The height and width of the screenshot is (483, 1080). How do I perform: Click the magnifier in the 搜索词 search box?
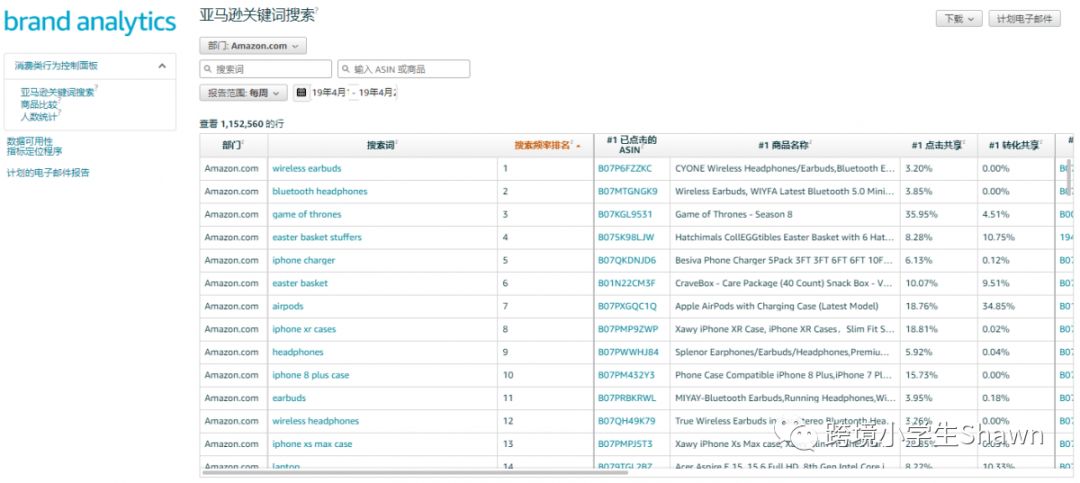tap(207, 70)
